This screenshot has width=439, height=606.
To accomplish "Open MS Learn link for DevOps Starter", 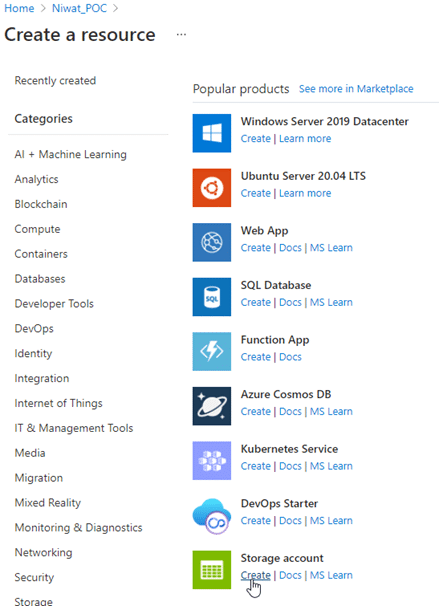I will pos(331,521).
